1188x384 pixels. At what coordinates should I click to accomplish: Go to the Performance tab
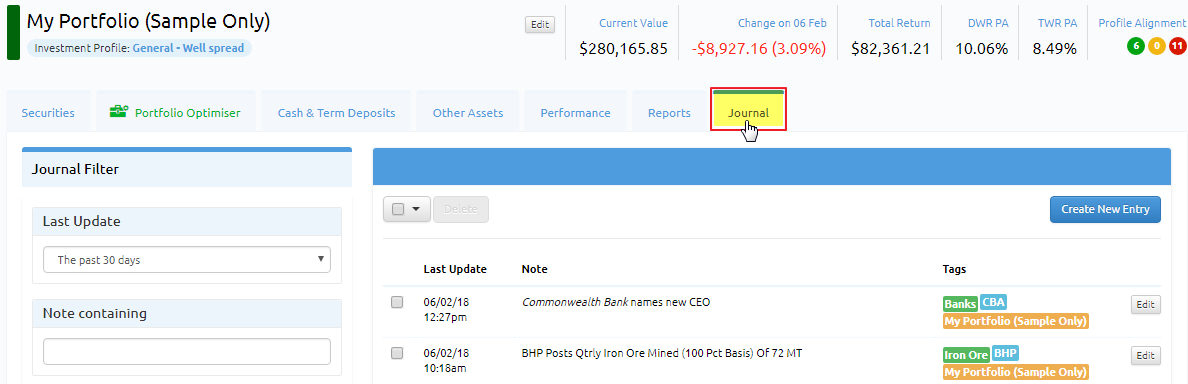click(575, 113)
